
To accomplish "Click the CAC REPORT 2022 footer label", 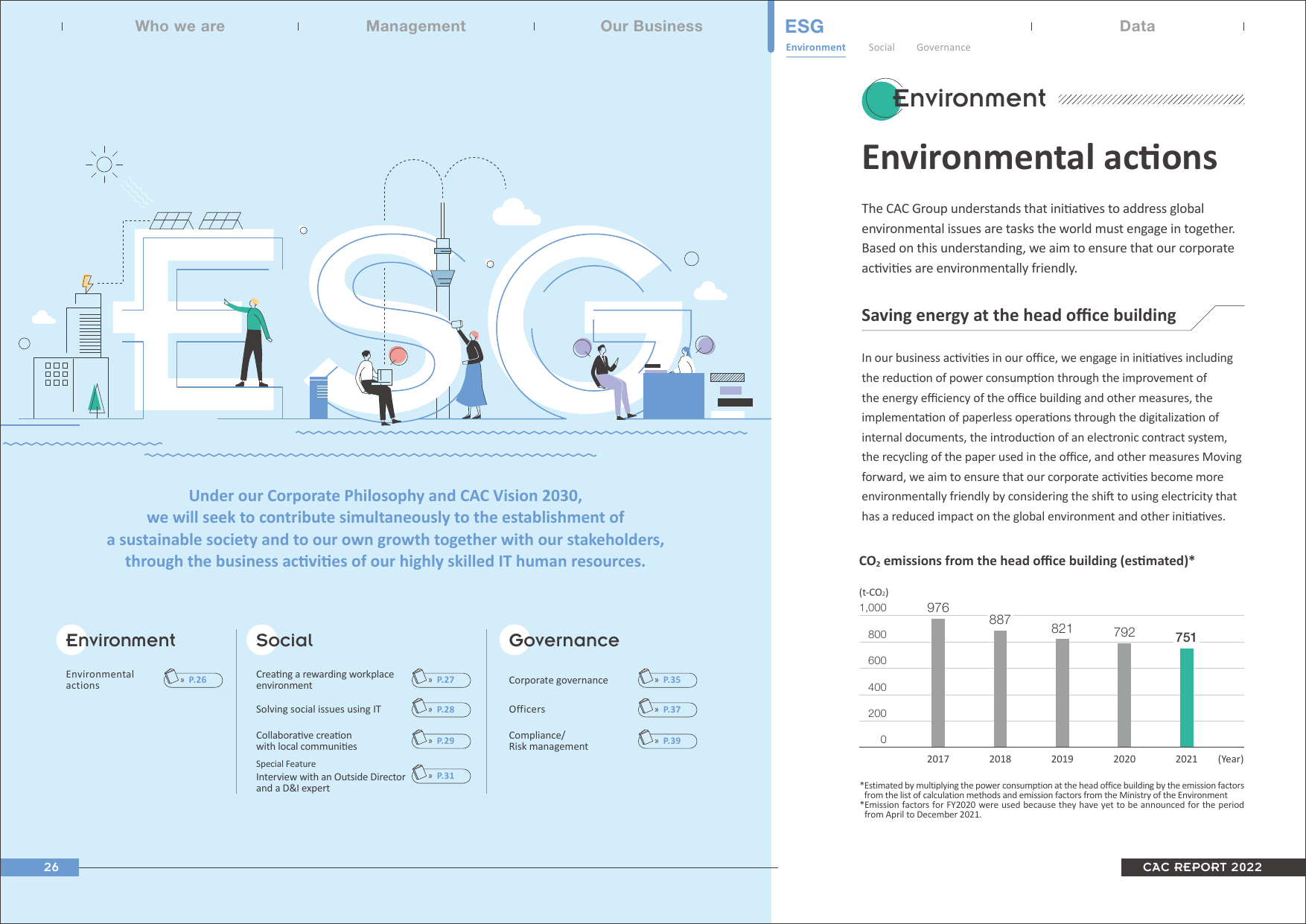I will [x=1203, y=867].
